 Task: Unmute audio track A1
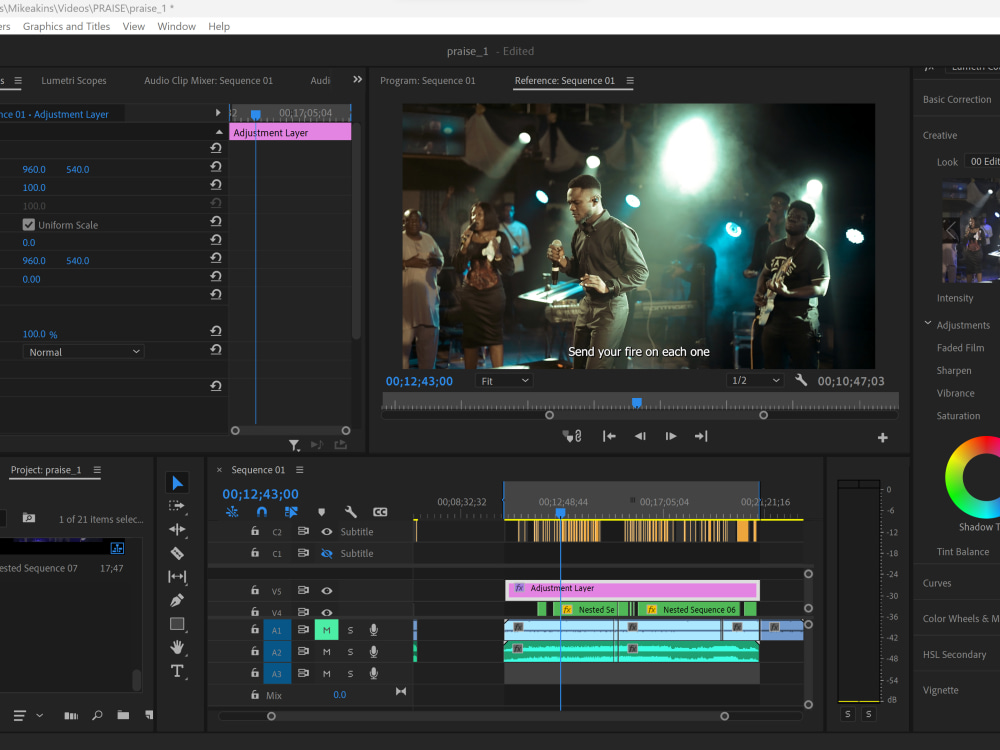click(327, 629)
